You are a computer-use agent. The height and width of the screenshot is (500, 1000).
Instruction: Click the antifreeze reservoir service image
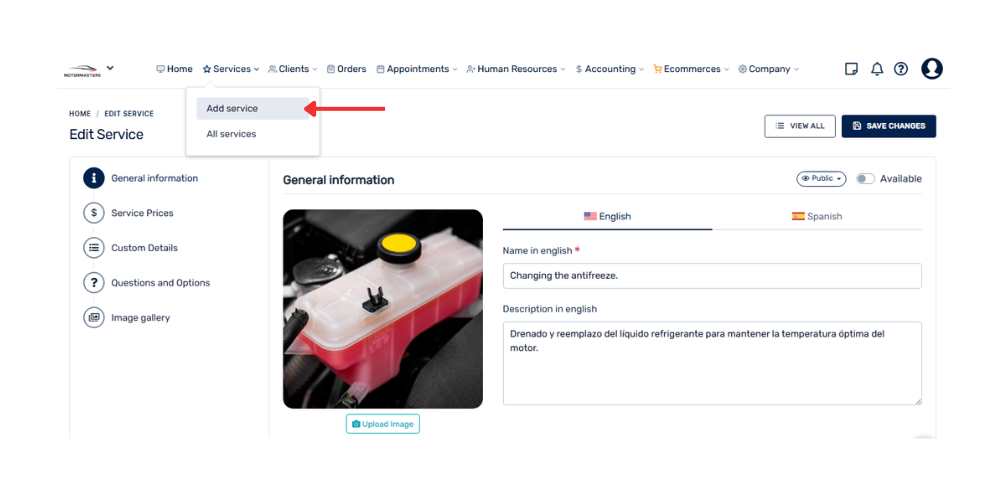click(383, 309)
